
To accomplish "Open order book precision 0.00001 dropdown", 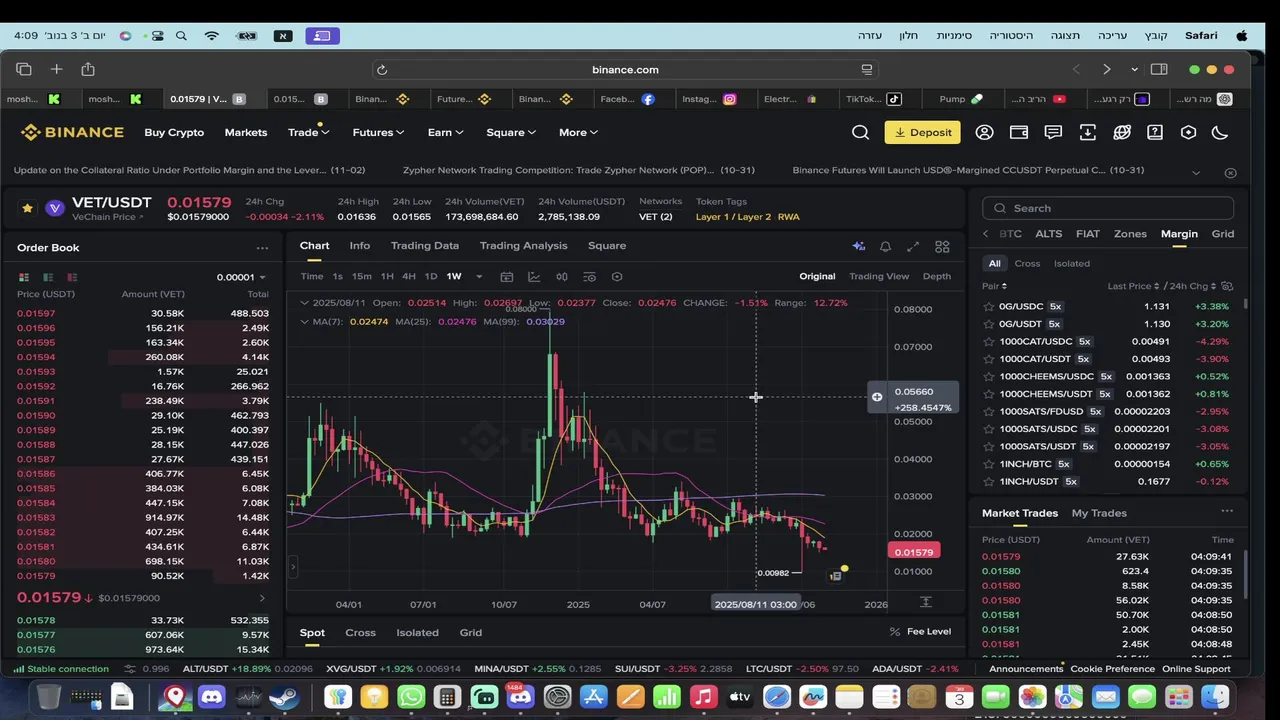I will tap(241, 277).
